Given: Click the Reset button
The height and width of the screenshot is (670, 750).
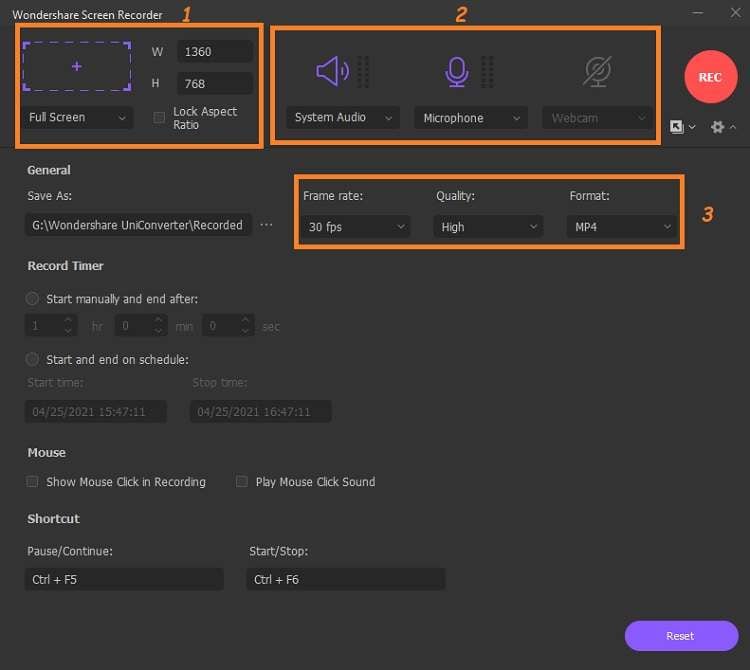Looking at the screenshot, I should [x=681, y=636].
